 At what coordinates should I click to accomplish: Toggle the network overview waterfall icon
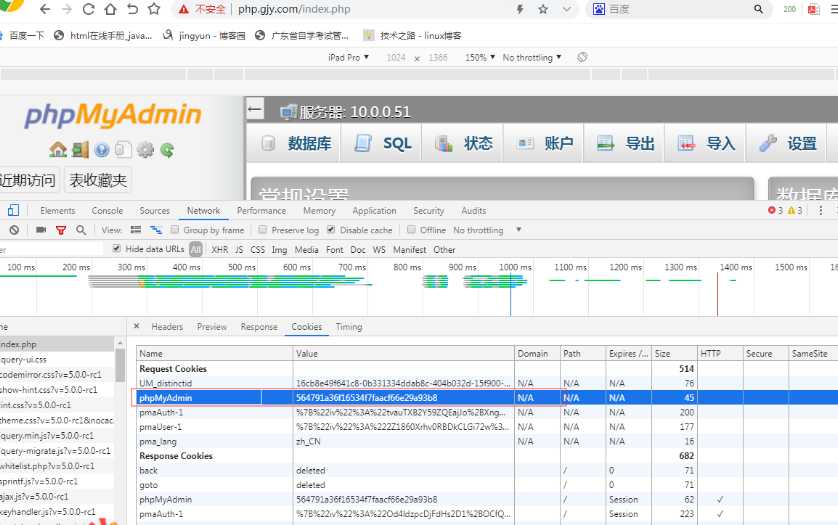point(156,230)
